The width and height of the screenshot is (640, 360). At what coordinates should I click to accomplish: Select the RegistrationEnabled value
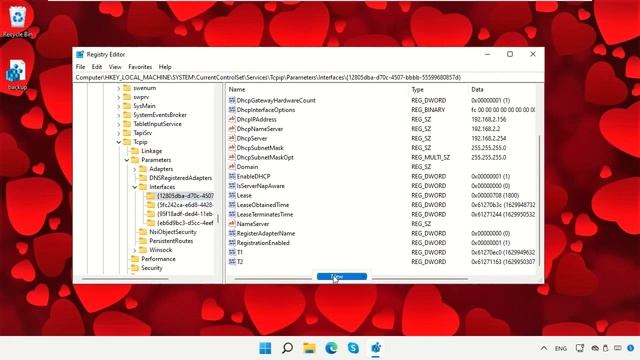point(263,243)
